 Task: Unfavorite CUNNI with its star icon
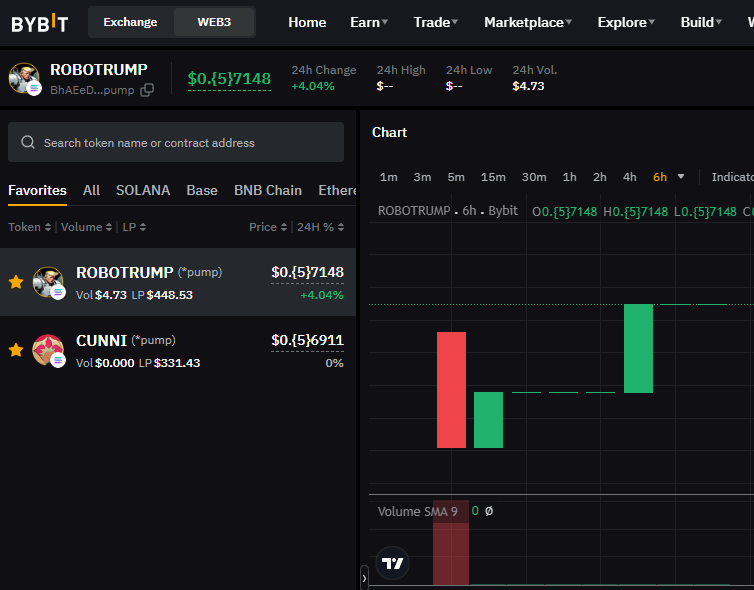tap(16, 350)
